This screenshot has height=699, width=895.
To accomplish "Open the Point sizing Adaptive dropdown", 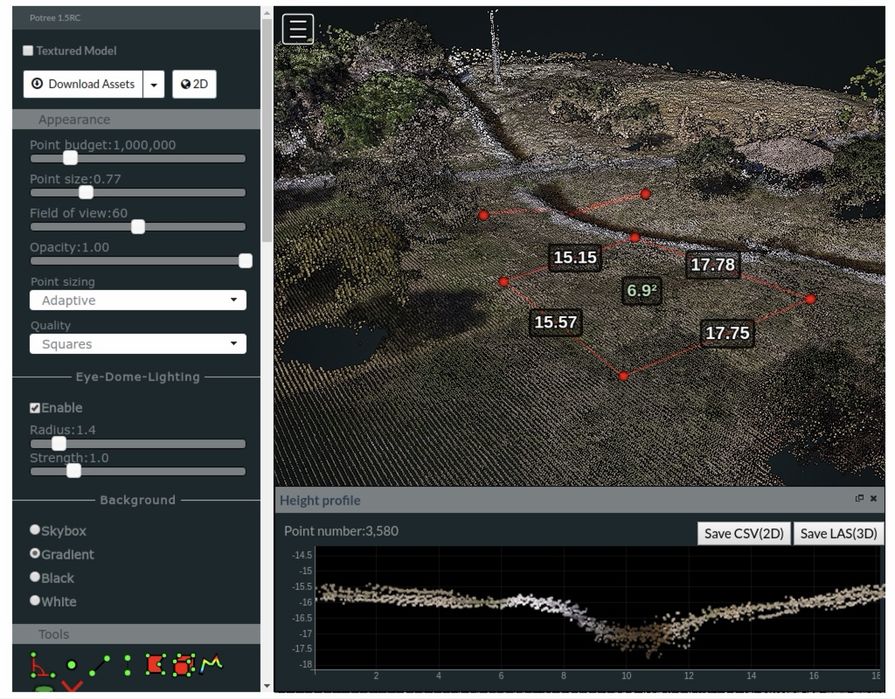I will tap(138, 300).
